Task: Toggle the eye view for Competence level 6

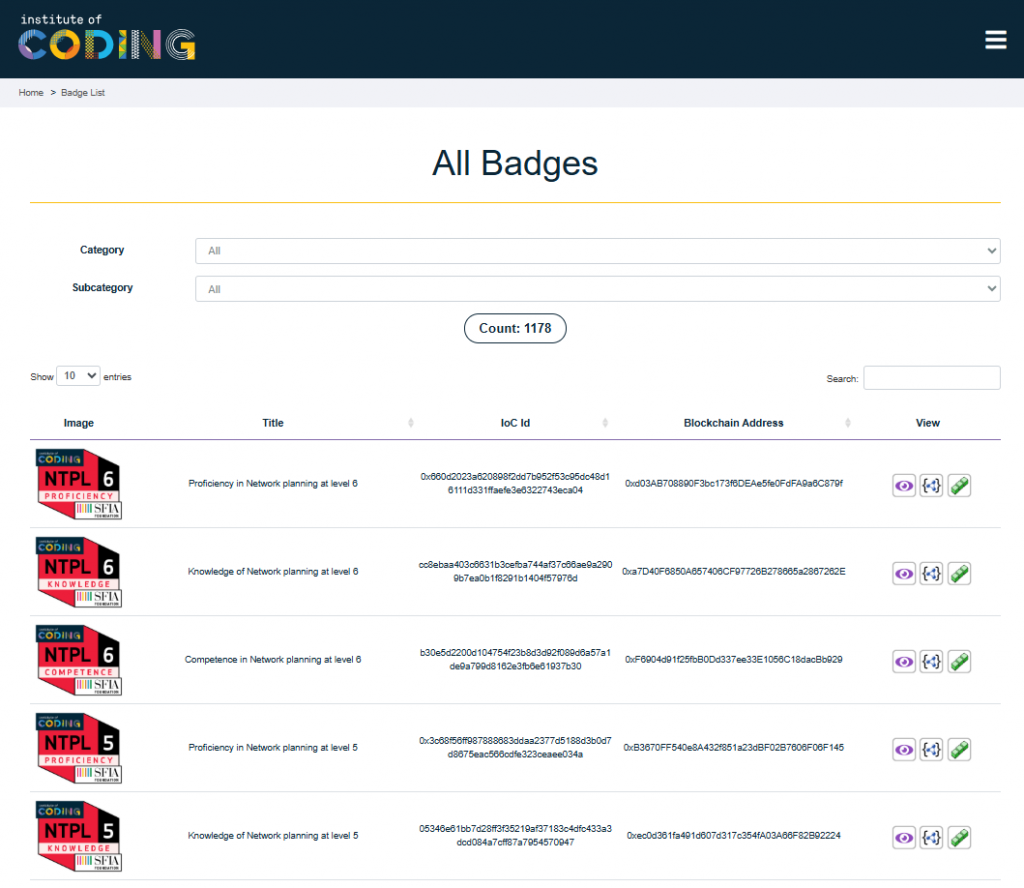Action: (904, 661)
